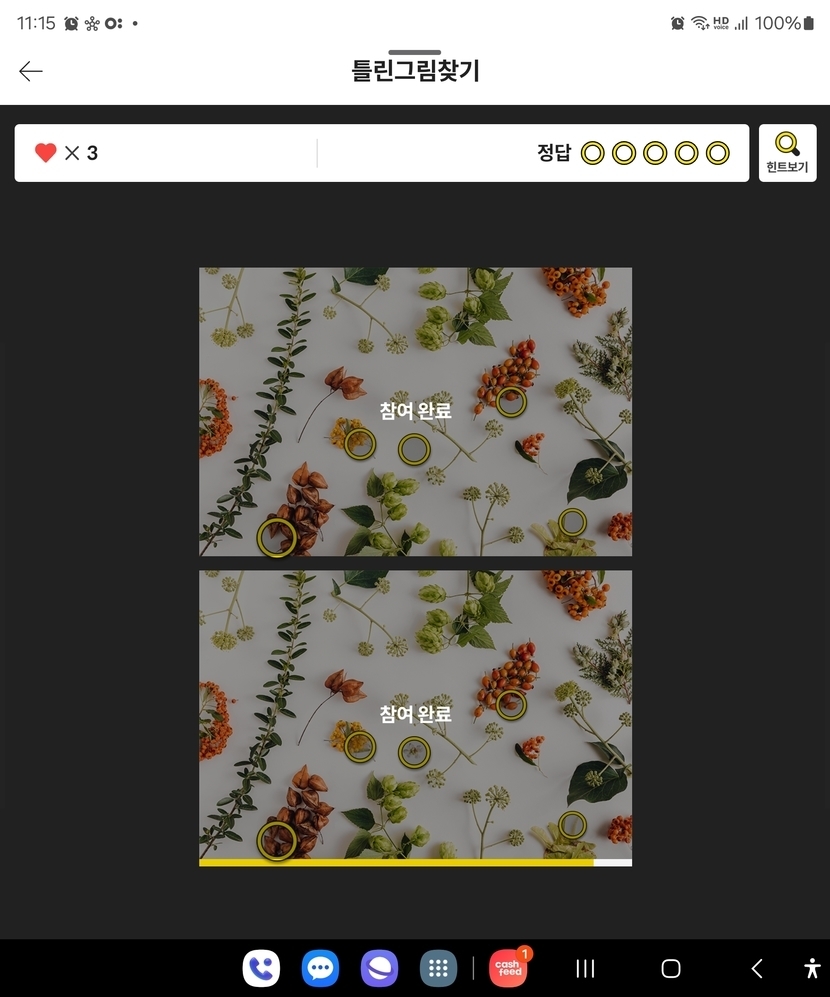Tap the circled brown pods in top picture
The width and height of the screenshot is (830, 997).
277,538
